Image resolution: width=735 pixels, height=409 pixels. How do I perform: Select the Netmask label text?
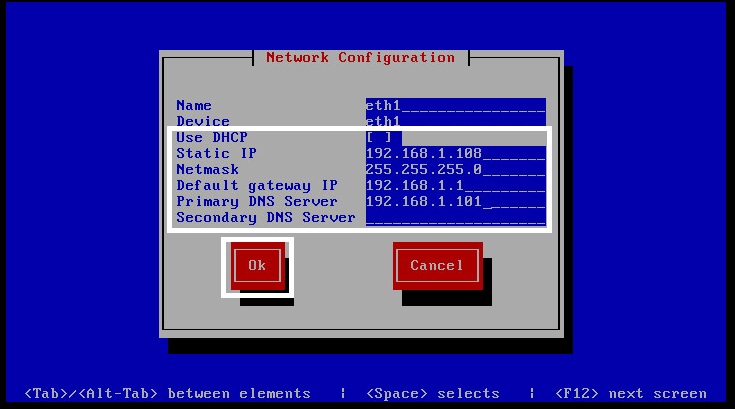coord(207,169)
